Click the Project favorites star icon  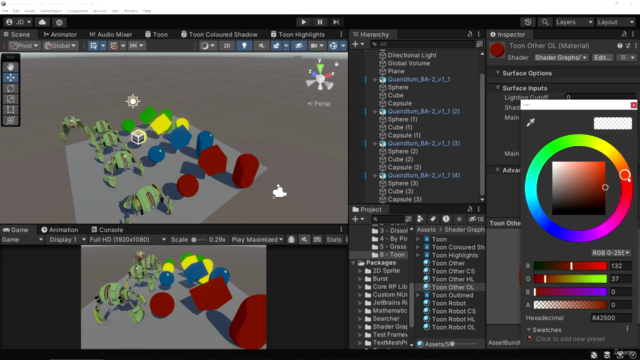tap(459, 219)
